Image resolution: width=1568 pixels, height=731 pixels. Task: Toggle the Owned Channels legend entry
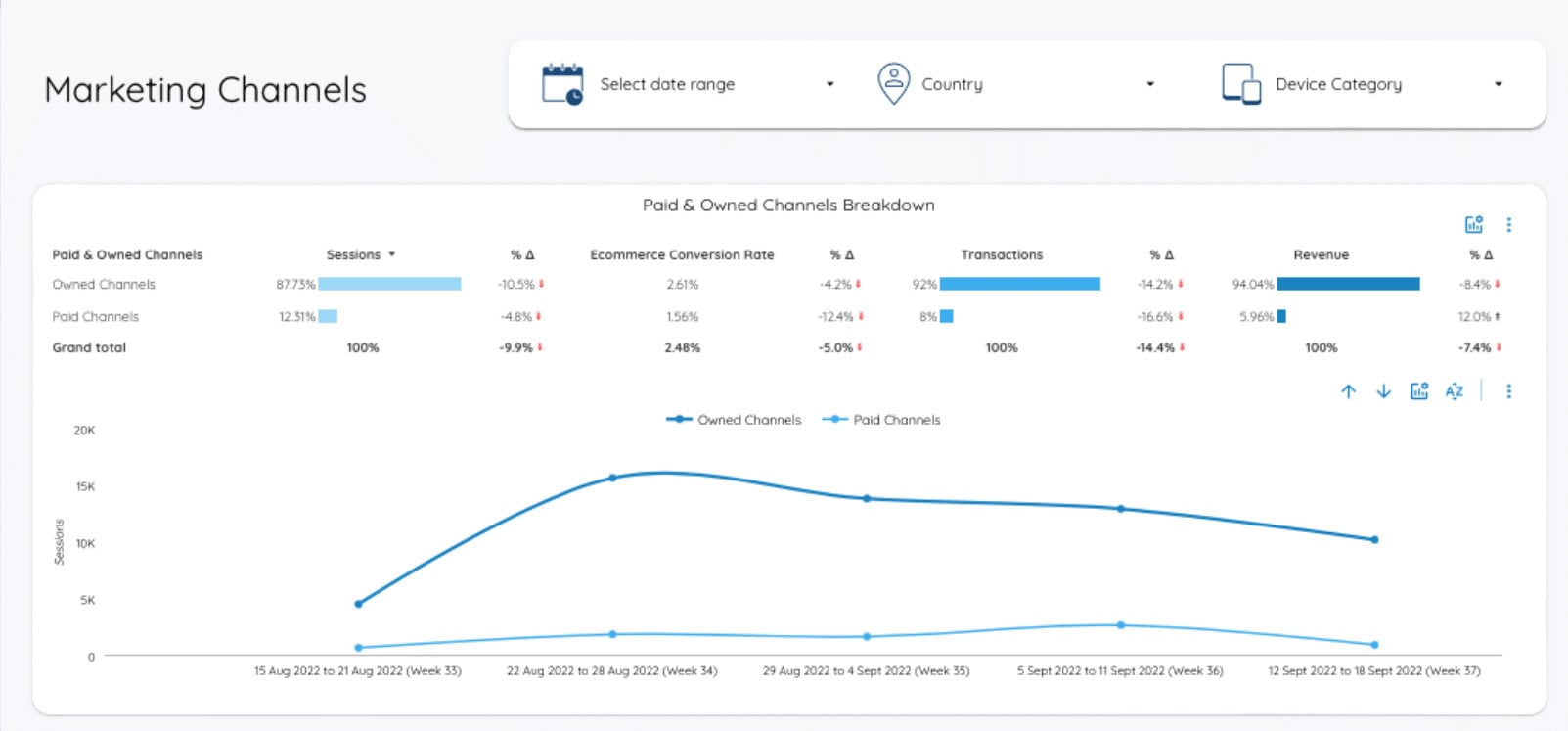[734, 420]
